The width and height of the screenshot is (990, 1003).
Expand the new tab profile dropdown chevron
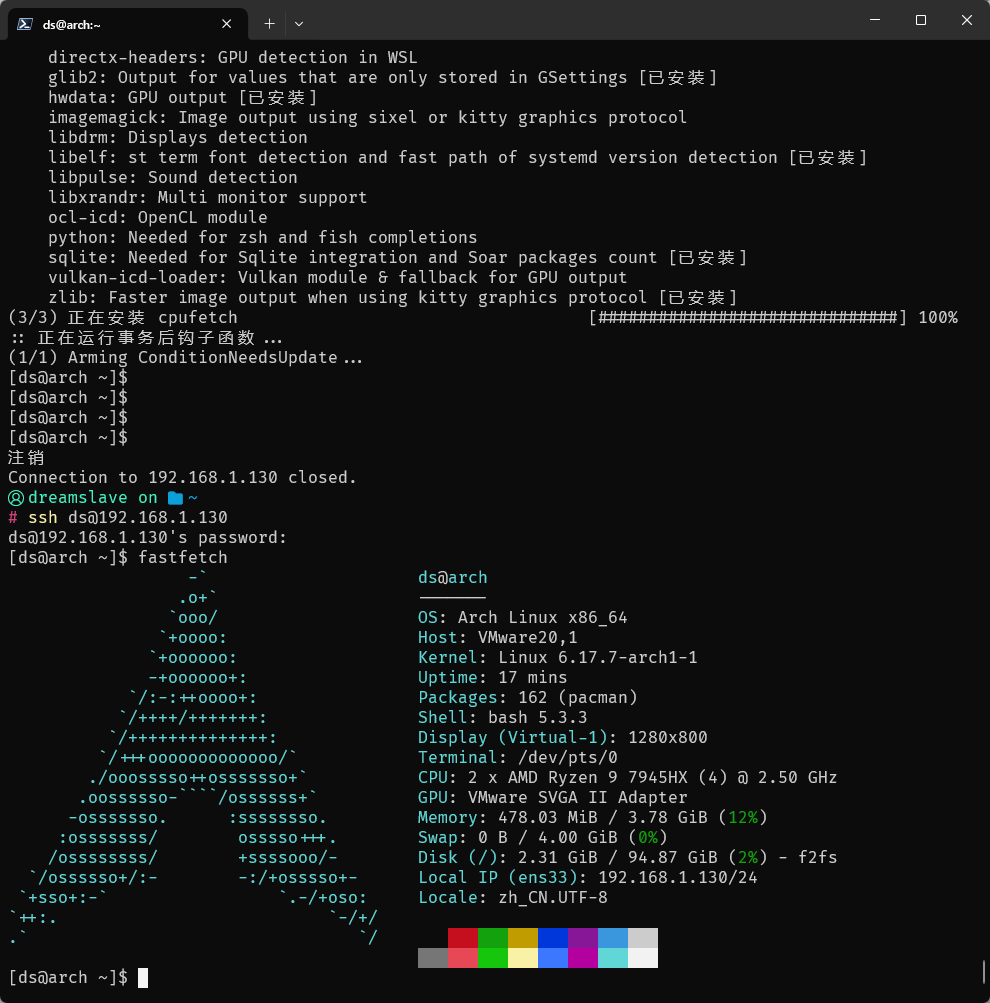(299, 23)
